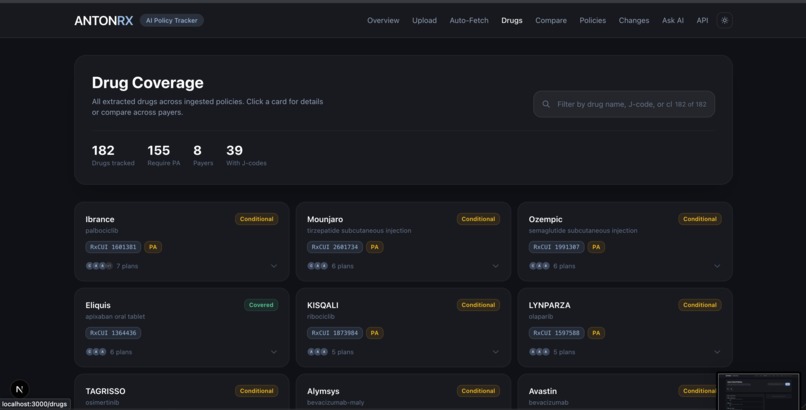The height and width of the screenshot is (410, 806).
Task: Click the ANTONRX logo link
Action: point(103,21)
